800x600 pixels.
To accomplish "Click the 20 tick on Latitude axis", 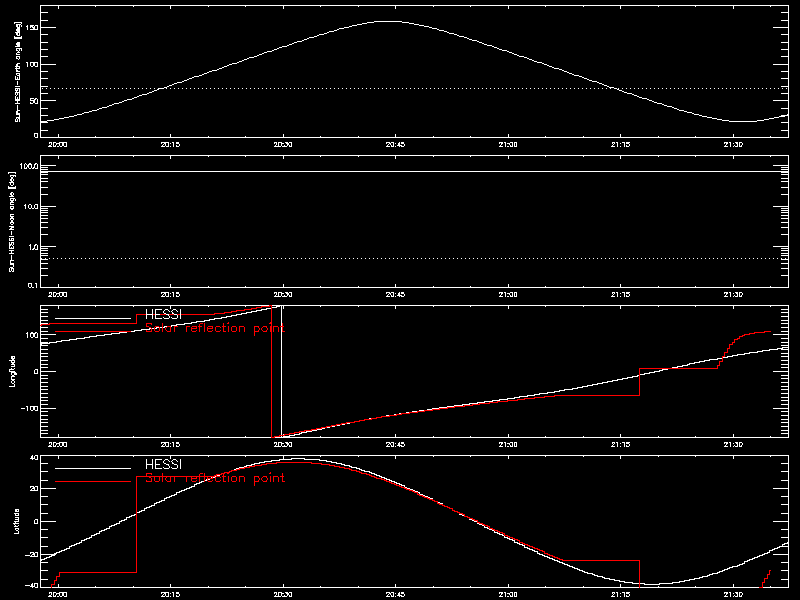I will 34,489.
